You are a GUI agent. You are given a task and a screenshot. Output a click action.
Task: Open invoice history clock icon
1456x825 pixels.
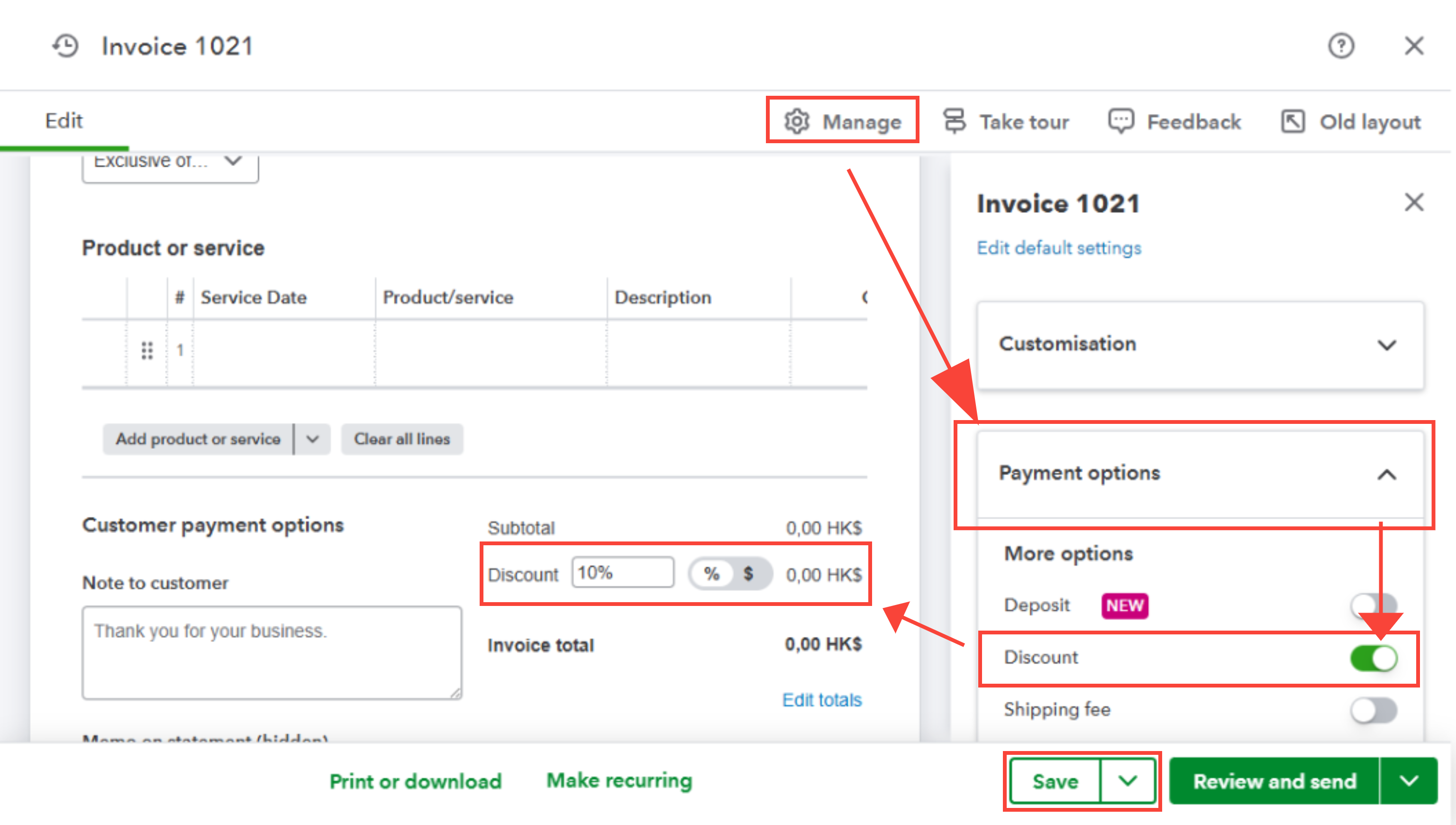[66, 46]
